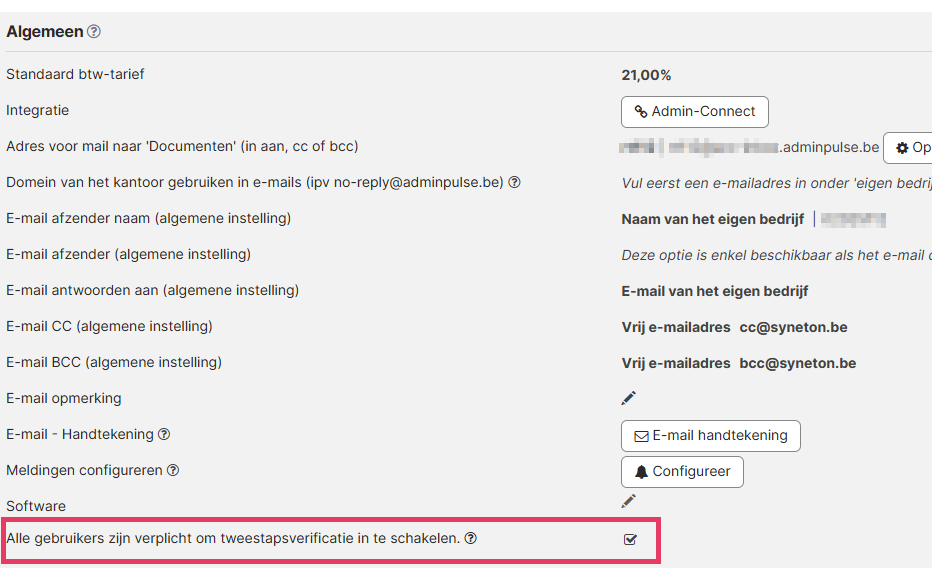Click help icon beside kantoor domein setting
The height and width of the screenshot is (568, 932).
point(515,182)
